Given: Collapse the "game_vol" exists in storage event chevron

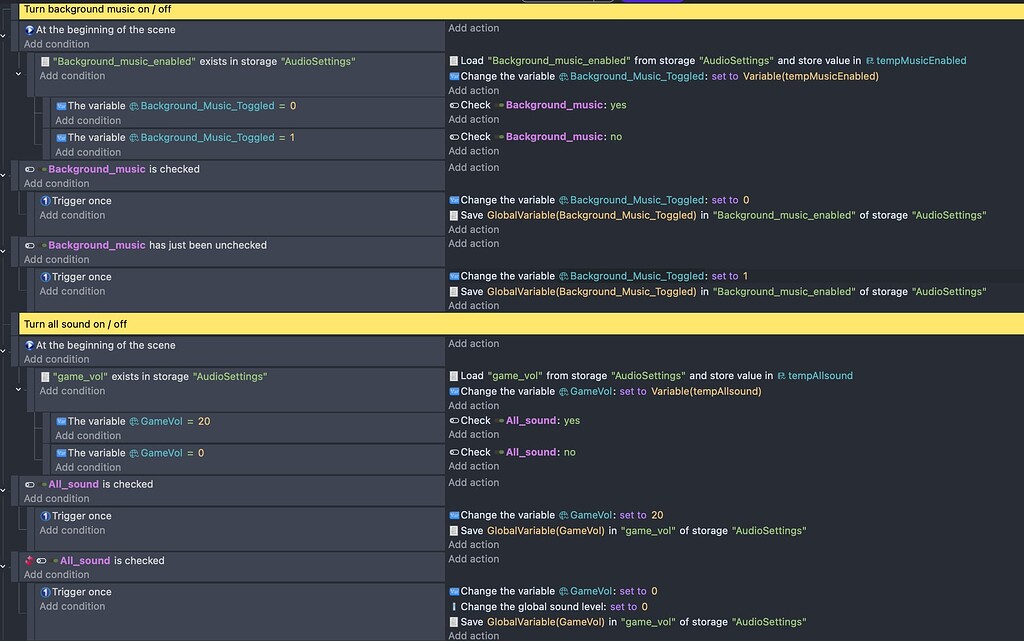Looking at the screenshot, I should 18,390.
